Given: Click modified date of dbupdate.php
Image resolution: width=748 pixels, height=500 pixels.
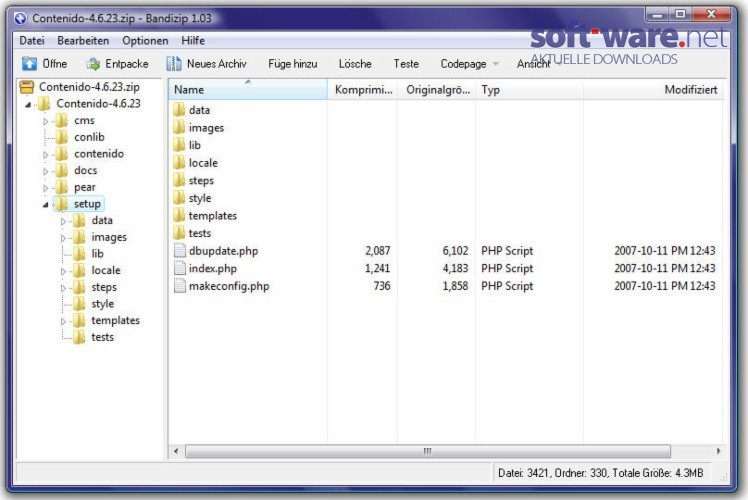Looking at the screenshot, I should pos(665,251).
